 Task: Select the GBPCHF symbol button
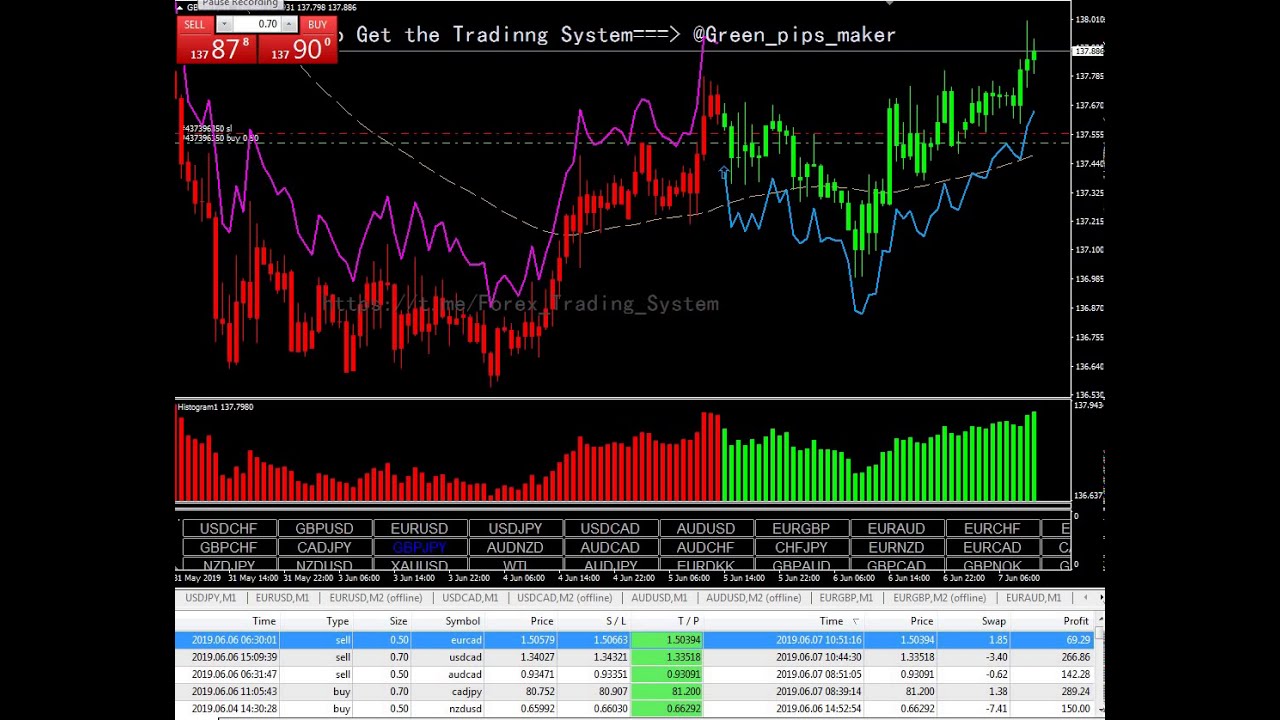coord(228,547)
